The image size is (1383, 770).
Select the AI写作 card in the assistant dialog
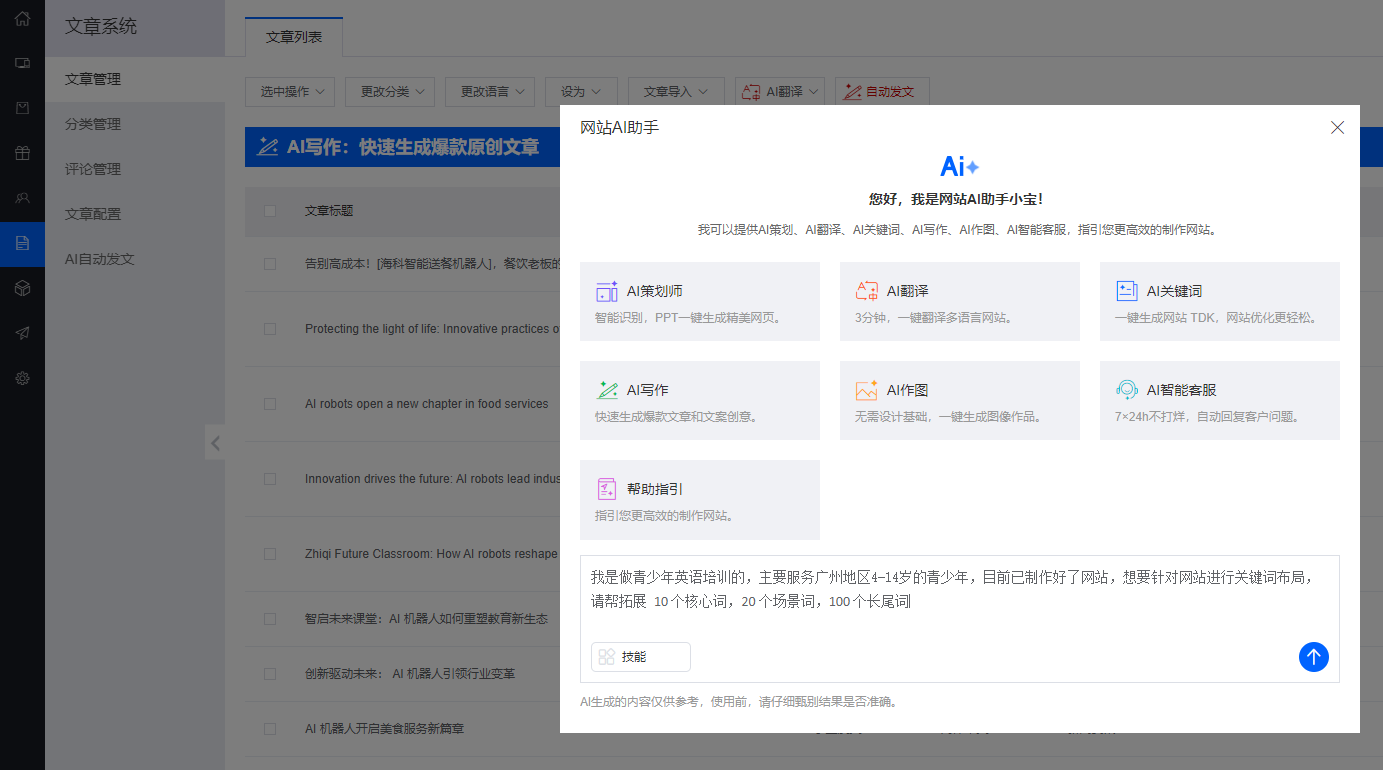(699, 400)
